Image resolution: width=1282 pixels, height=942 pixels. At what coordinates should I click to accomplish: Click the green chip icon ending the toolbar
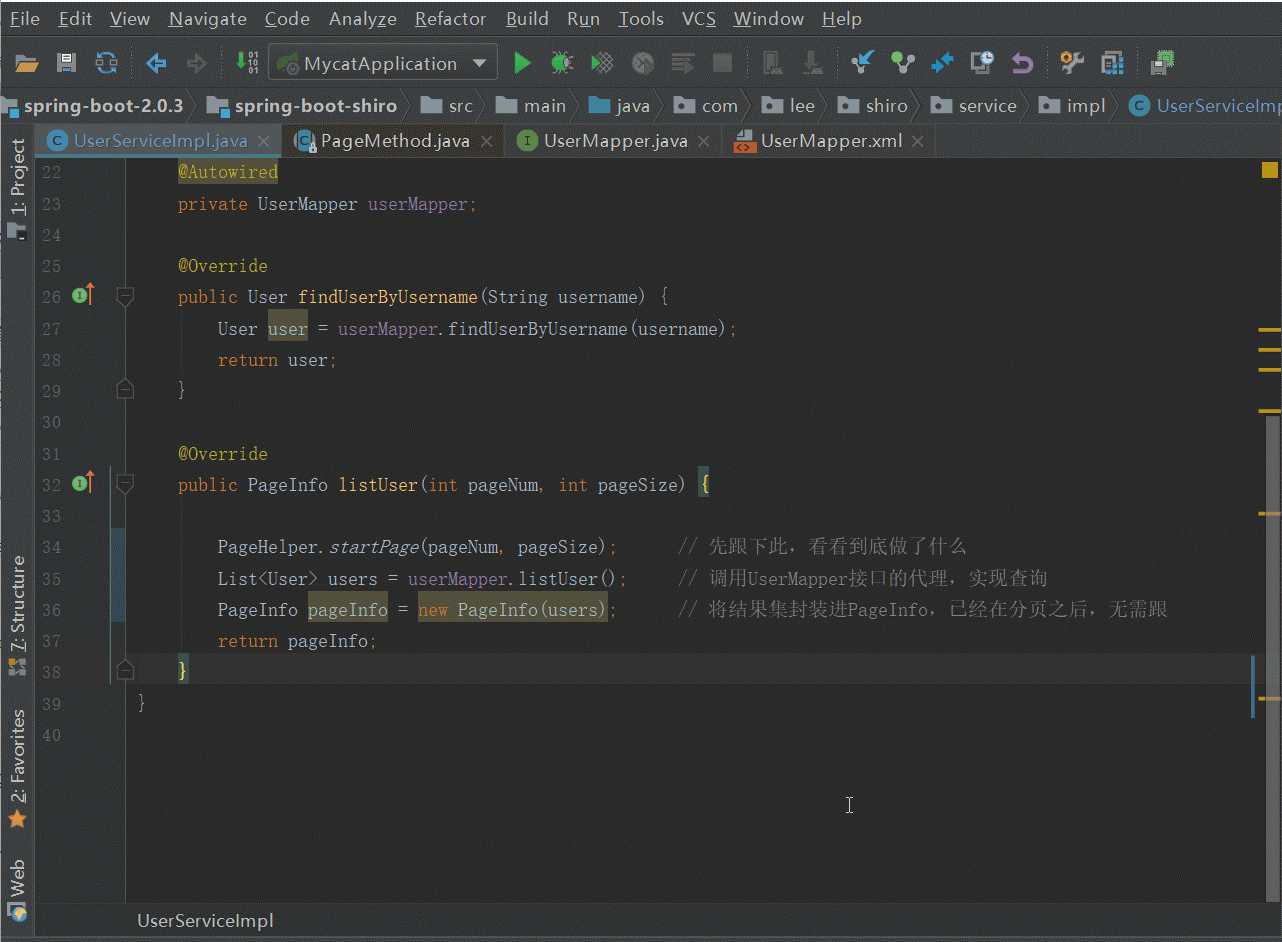[x=1162, y=64]
